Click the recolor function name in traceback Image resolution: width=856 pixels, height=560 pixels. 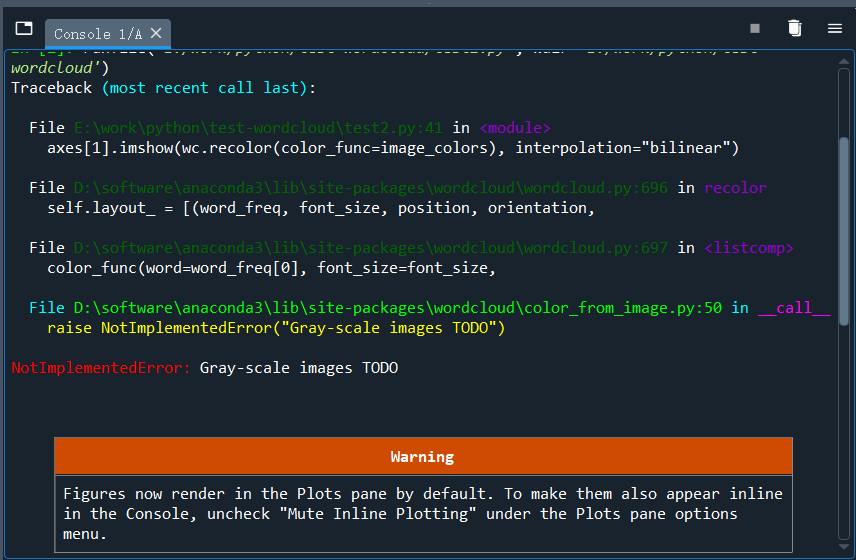pyautogui.click(x=735, y=188)
